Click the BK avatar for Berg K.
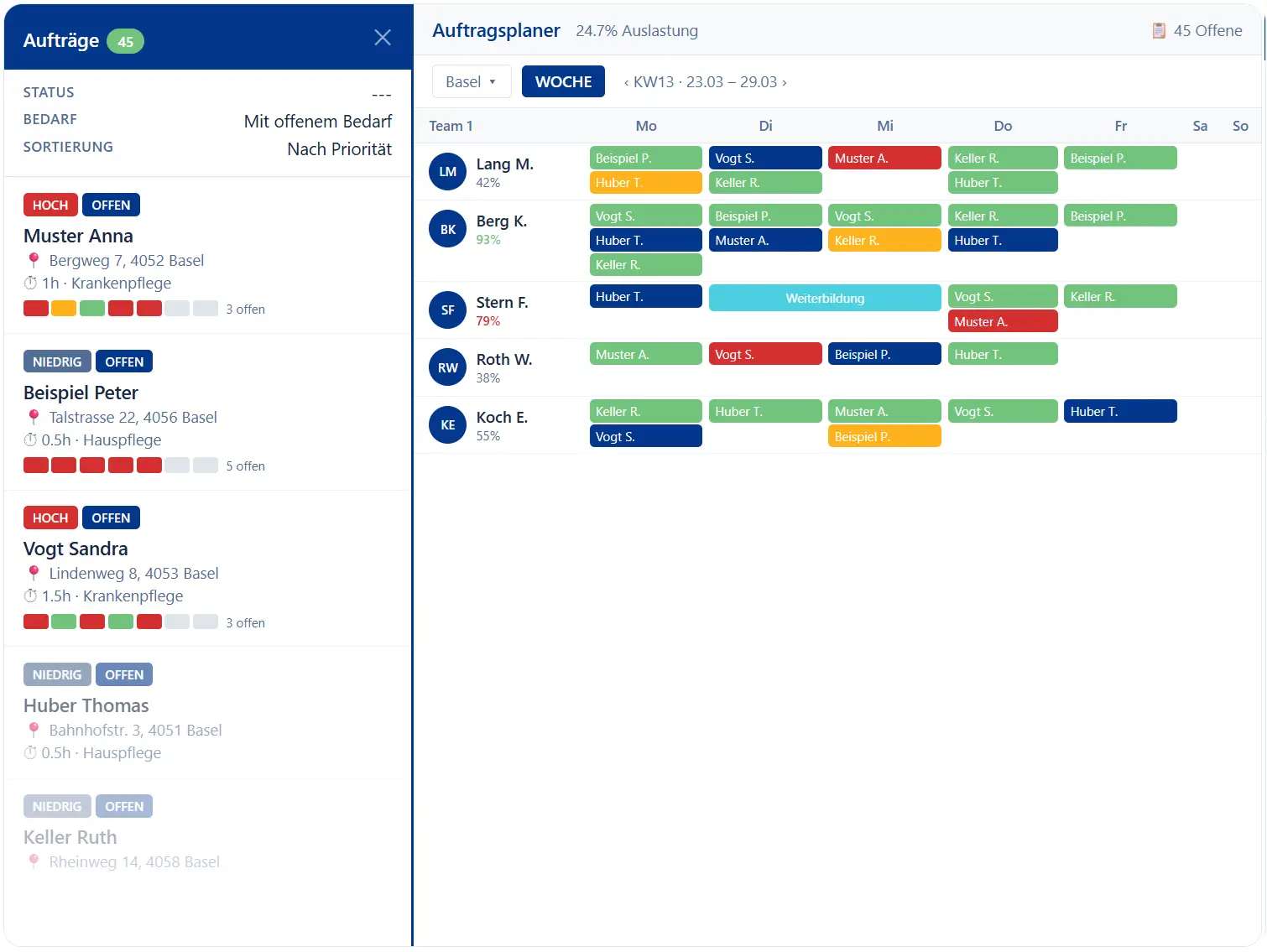Screen dimensions: 1267x952 pyautogui.click(x=447, y=230)
